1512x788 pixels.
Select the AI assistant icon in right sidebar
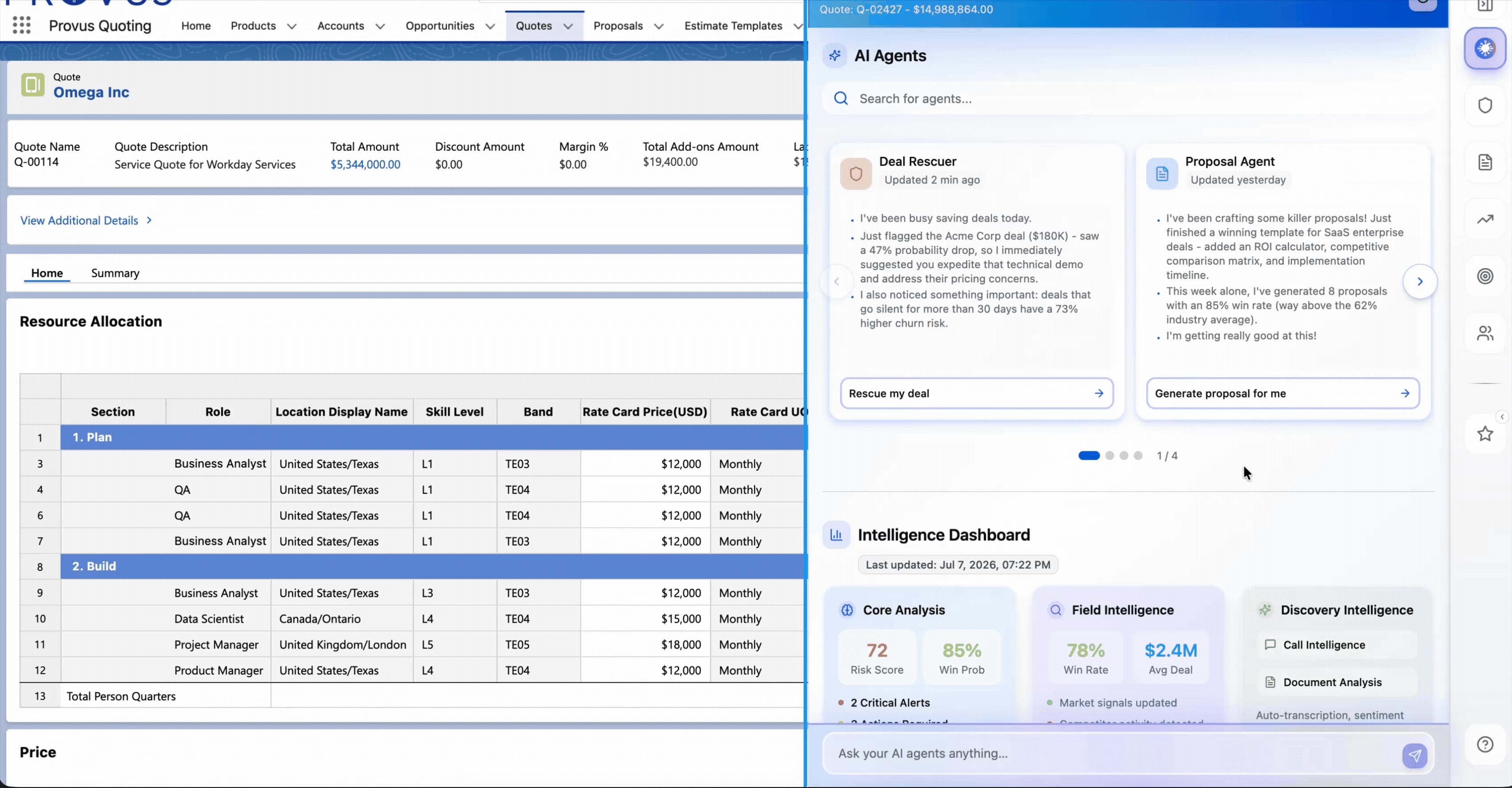pos(1485,49)
